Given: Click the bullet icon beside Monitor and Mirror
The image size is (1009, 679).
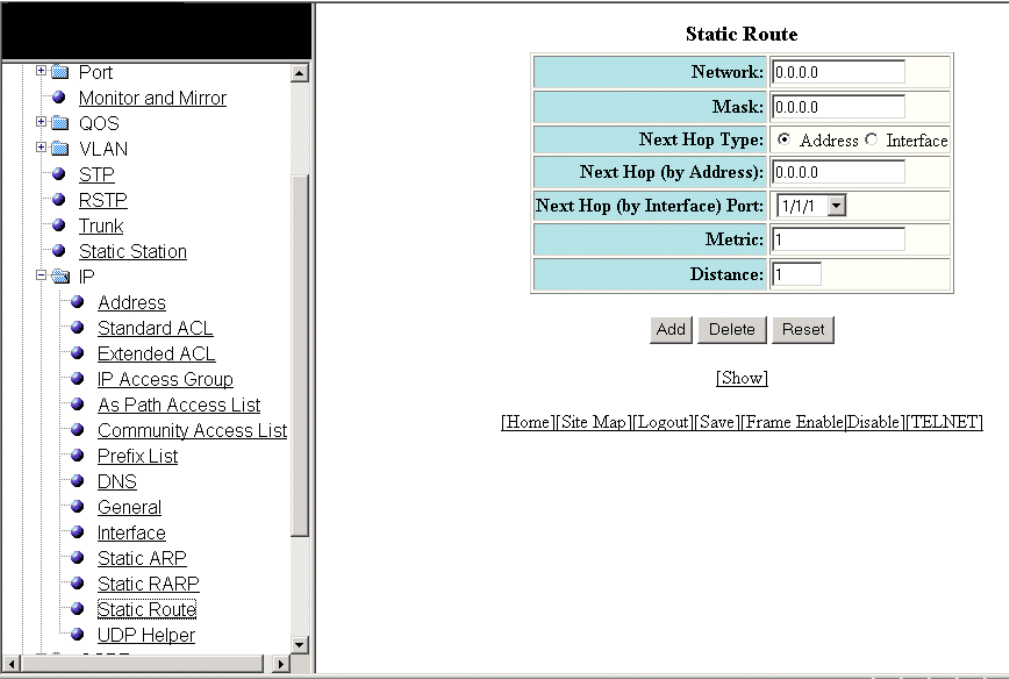Looking at the screenshot, I should [x=59, y=97].
